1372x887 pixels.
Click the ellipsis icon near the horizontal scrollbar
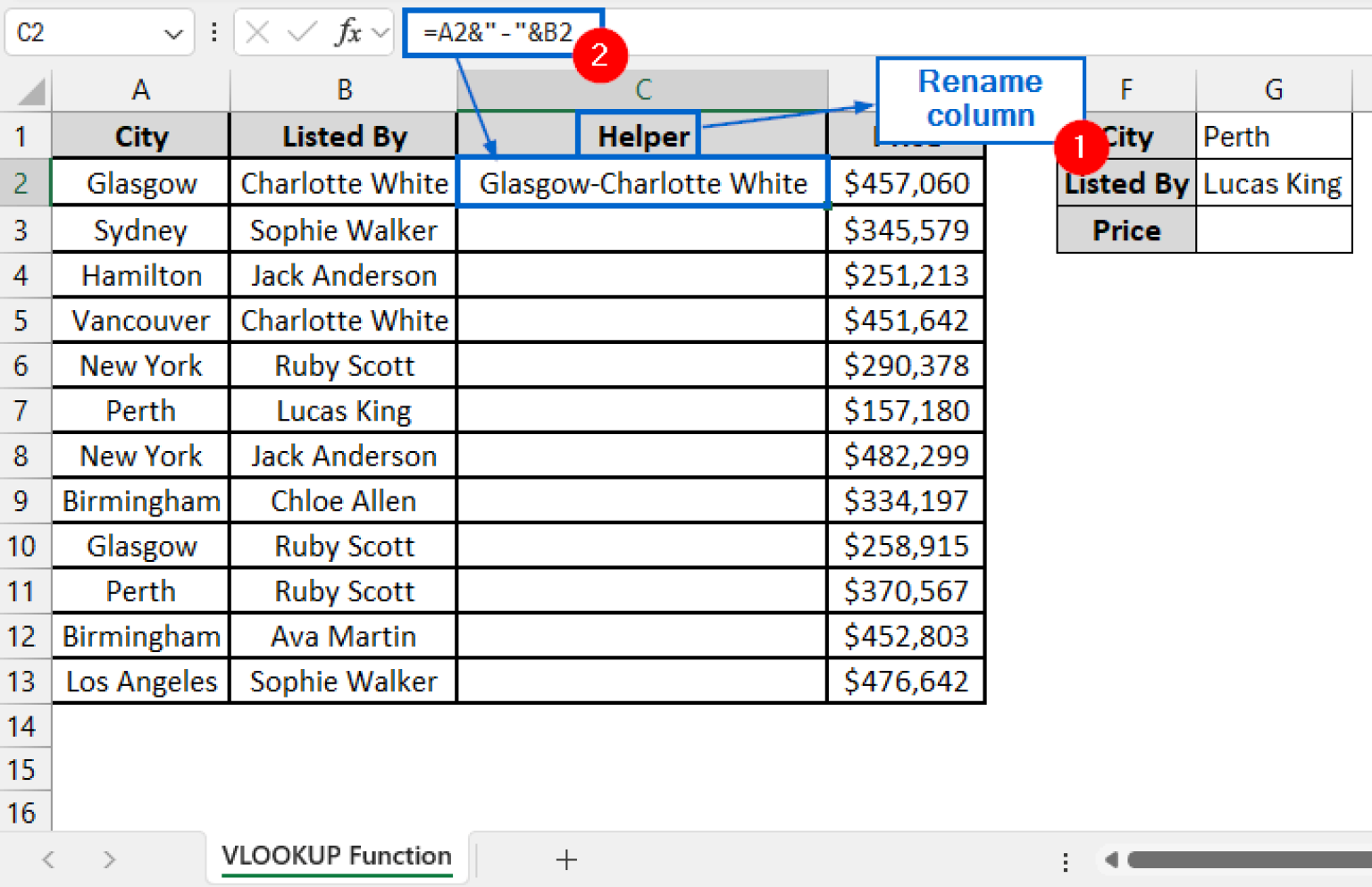(1066, 860)
